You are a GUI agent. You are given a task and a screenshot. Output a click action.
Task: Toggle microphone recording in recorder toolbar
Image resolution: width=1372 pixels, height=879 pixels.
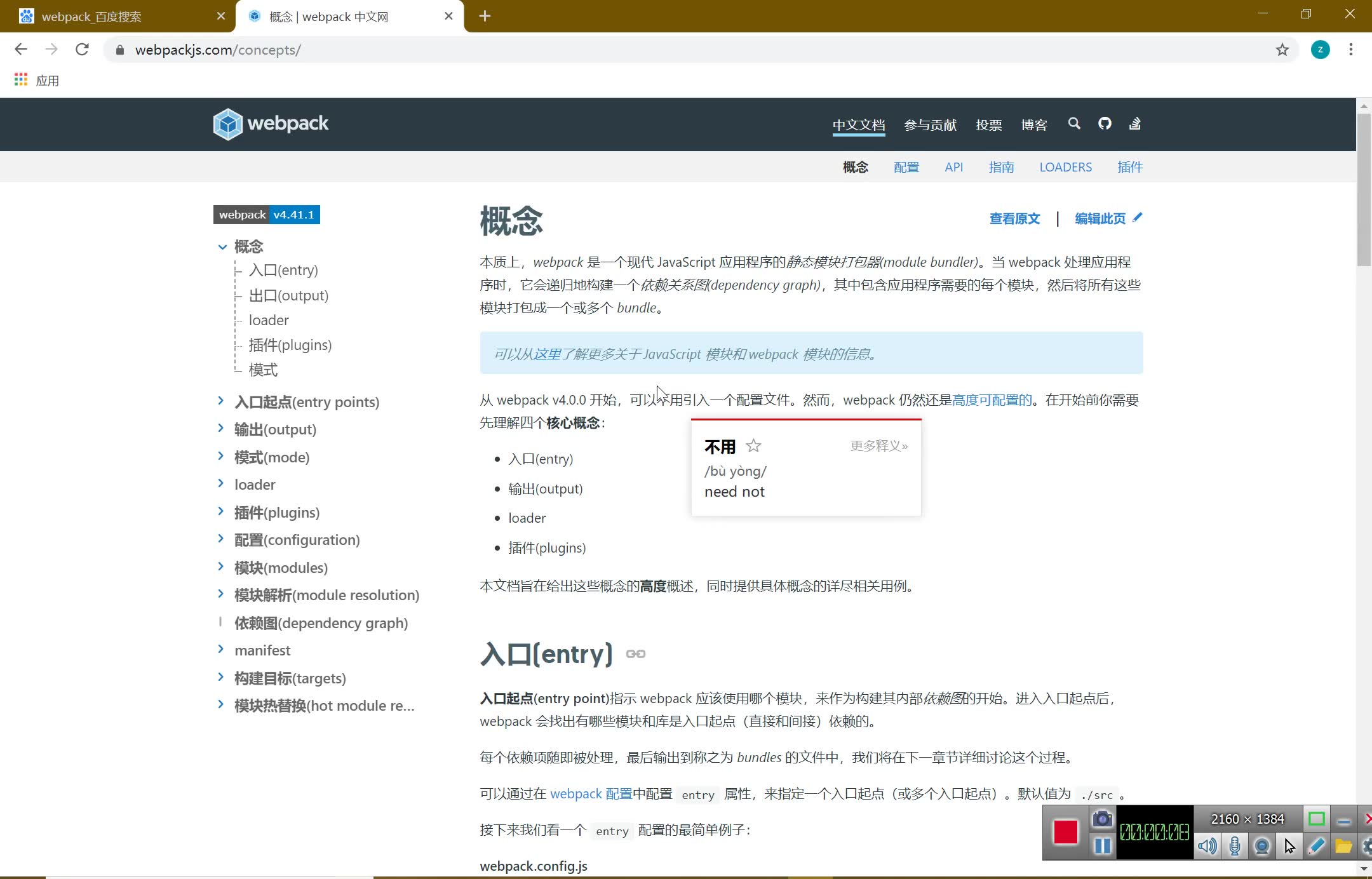[x=1235, y=846]
